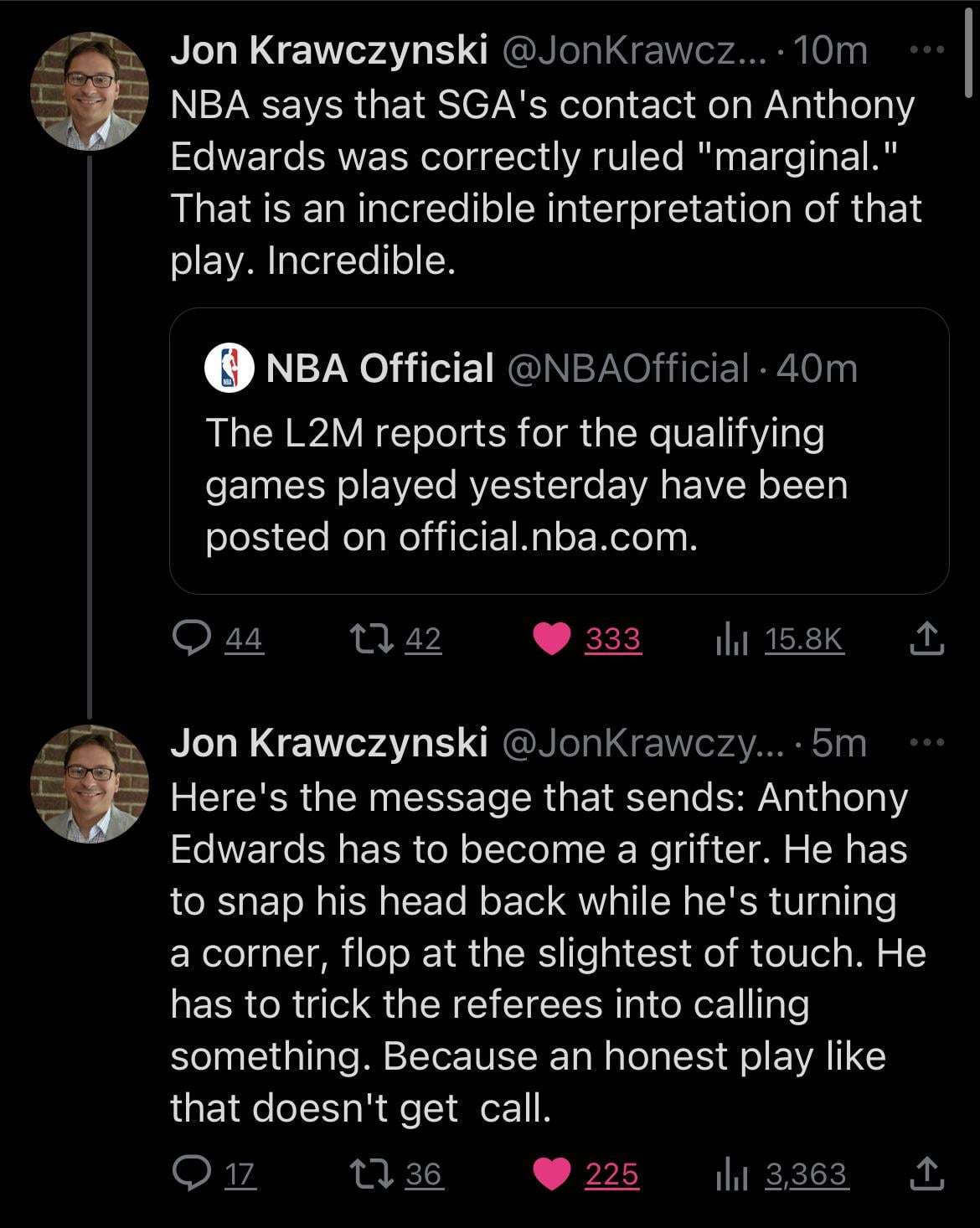Open the quoted NBA Official tweet
Screen dimensions: 980x1228
pyautogui.click(x=559, y=485)
